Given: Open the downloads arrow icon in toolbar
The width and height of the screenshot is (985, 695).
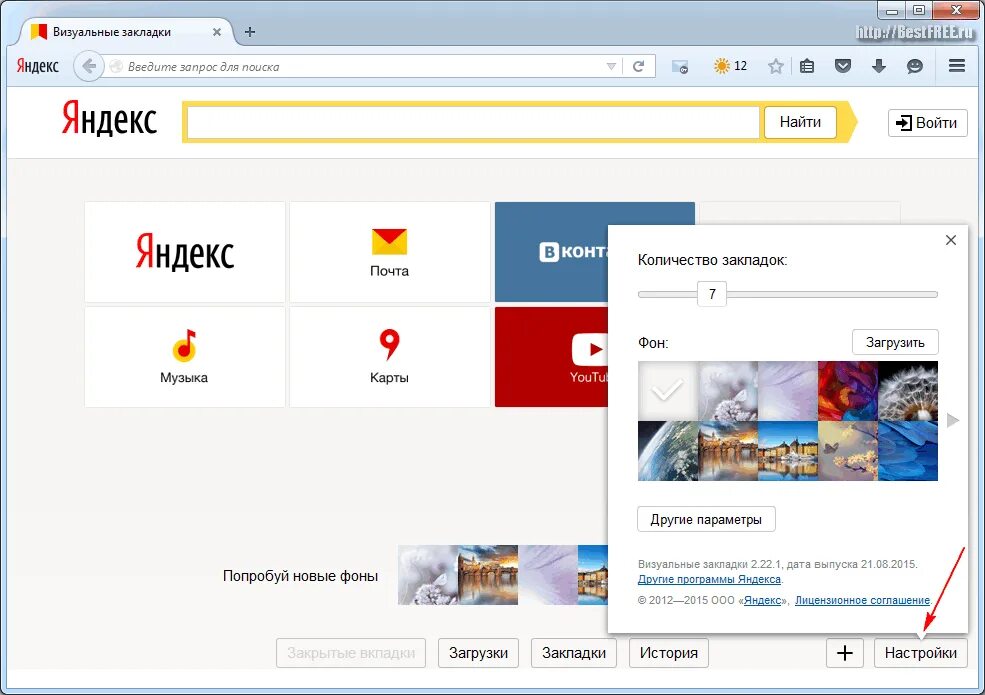Looking at the screenshot, I should pyautogui.click(x=879, y=66).
